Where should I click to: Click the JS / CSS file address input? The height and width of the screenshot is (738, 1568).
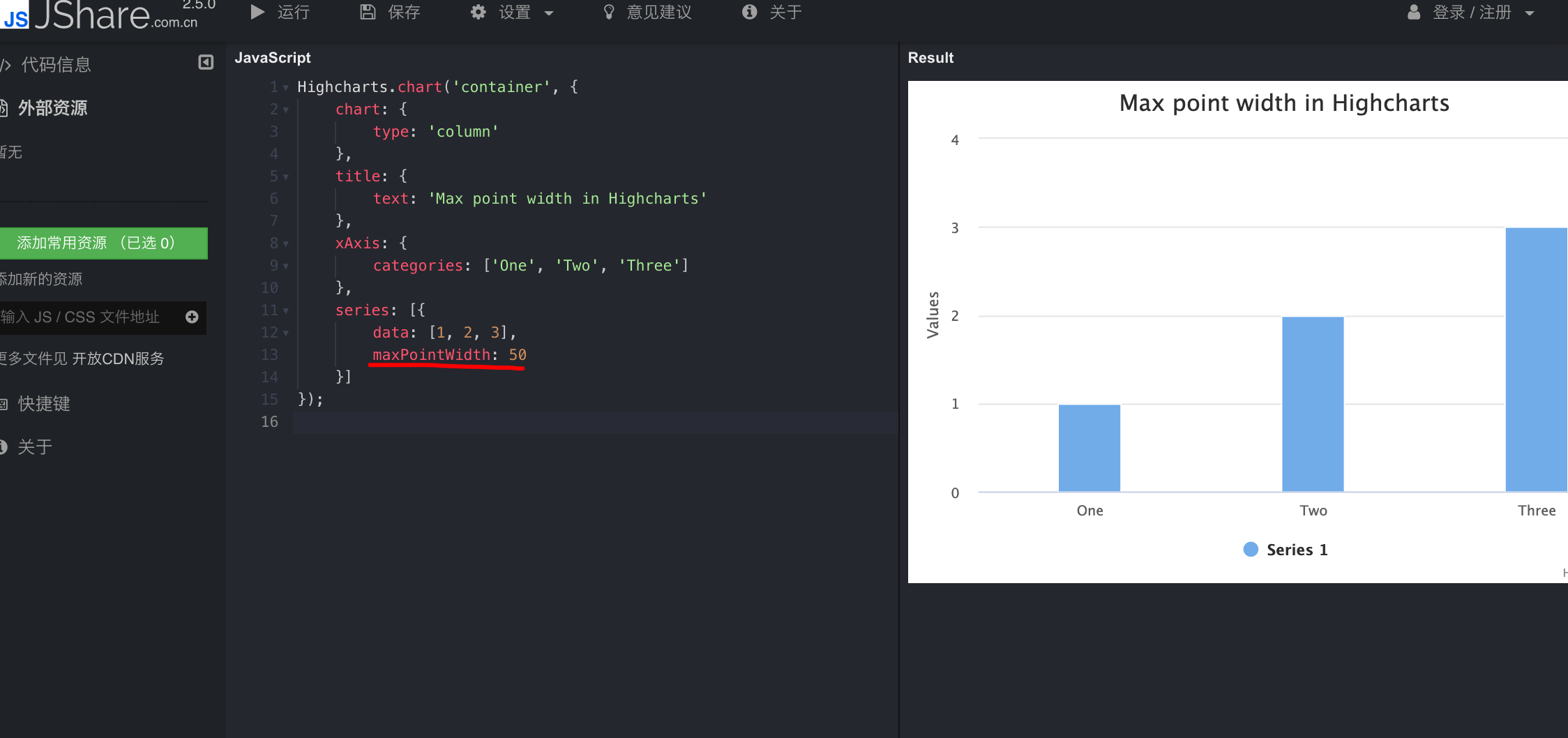click(91, 317)
